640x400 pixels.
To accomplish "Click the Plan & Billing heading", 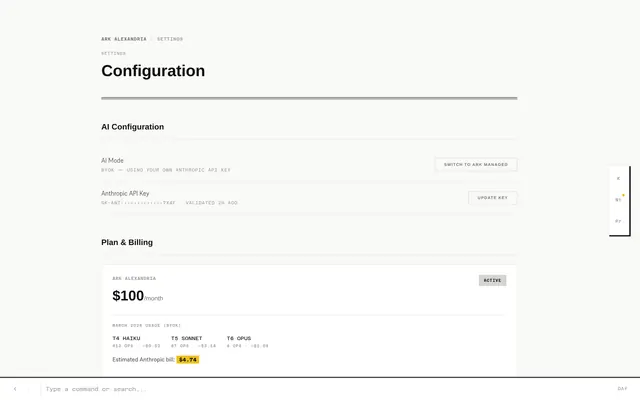I will (x=127, y=242).
